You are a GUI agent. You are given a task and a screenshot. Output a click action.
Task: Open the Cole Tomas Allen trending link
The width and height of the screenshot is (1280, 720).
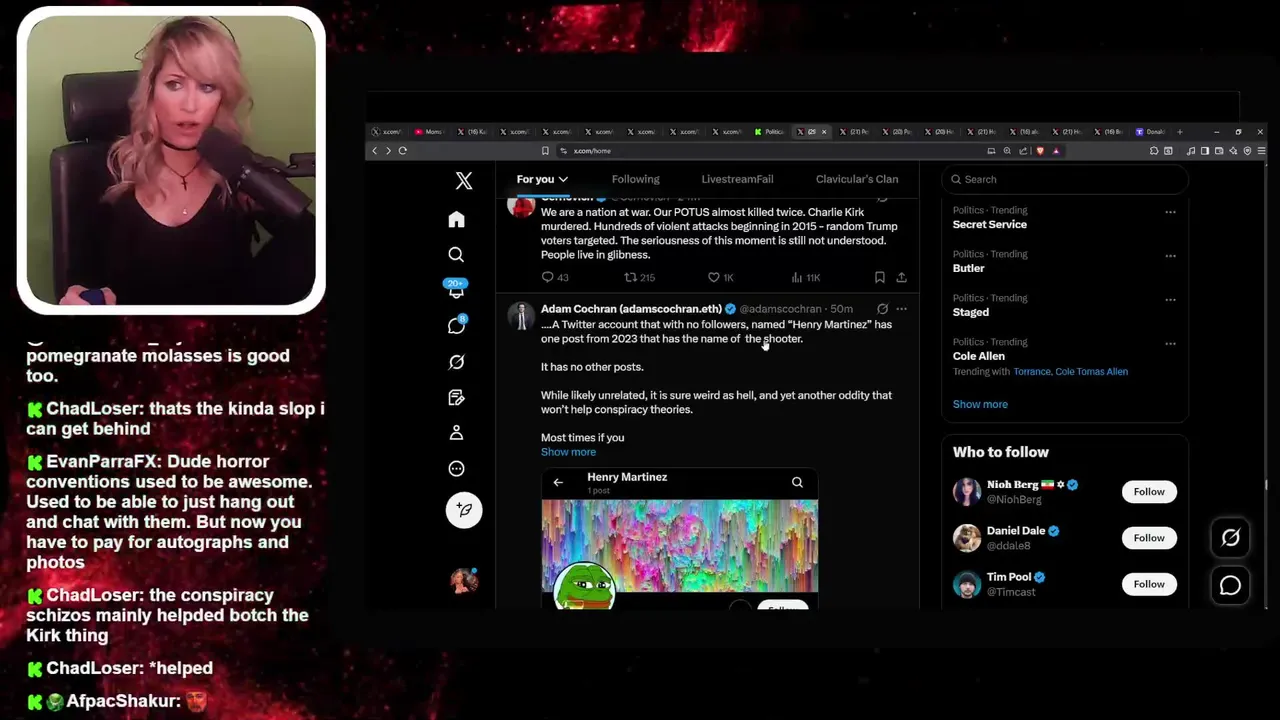click(x=1092, y=372)
